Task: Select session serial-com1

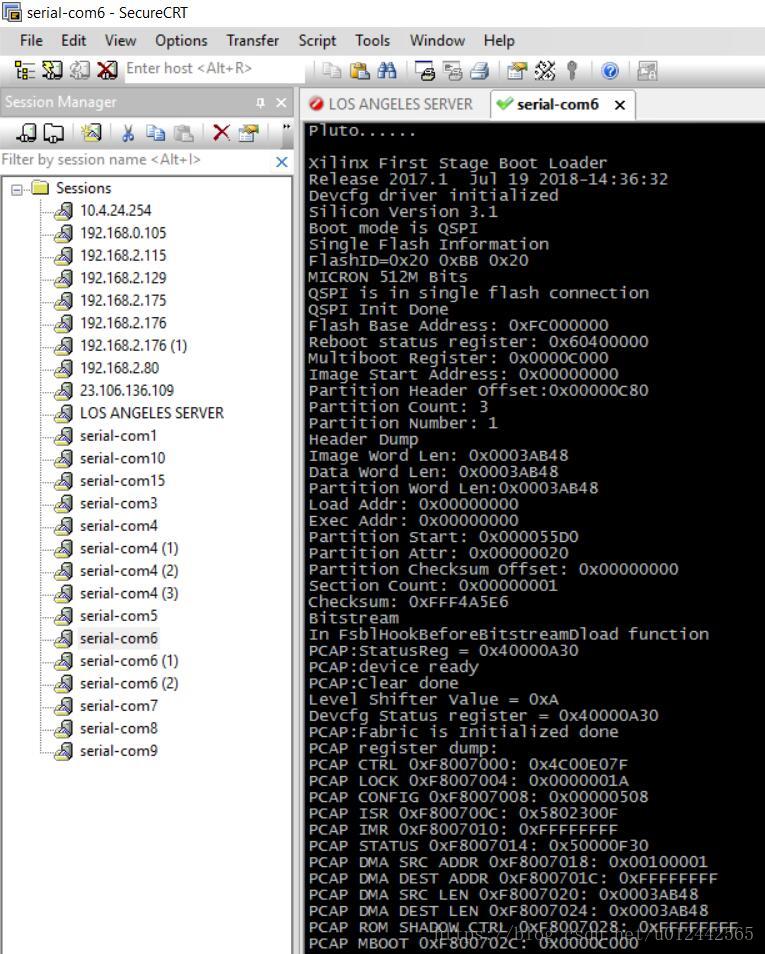Action: [x=118, y=436]
